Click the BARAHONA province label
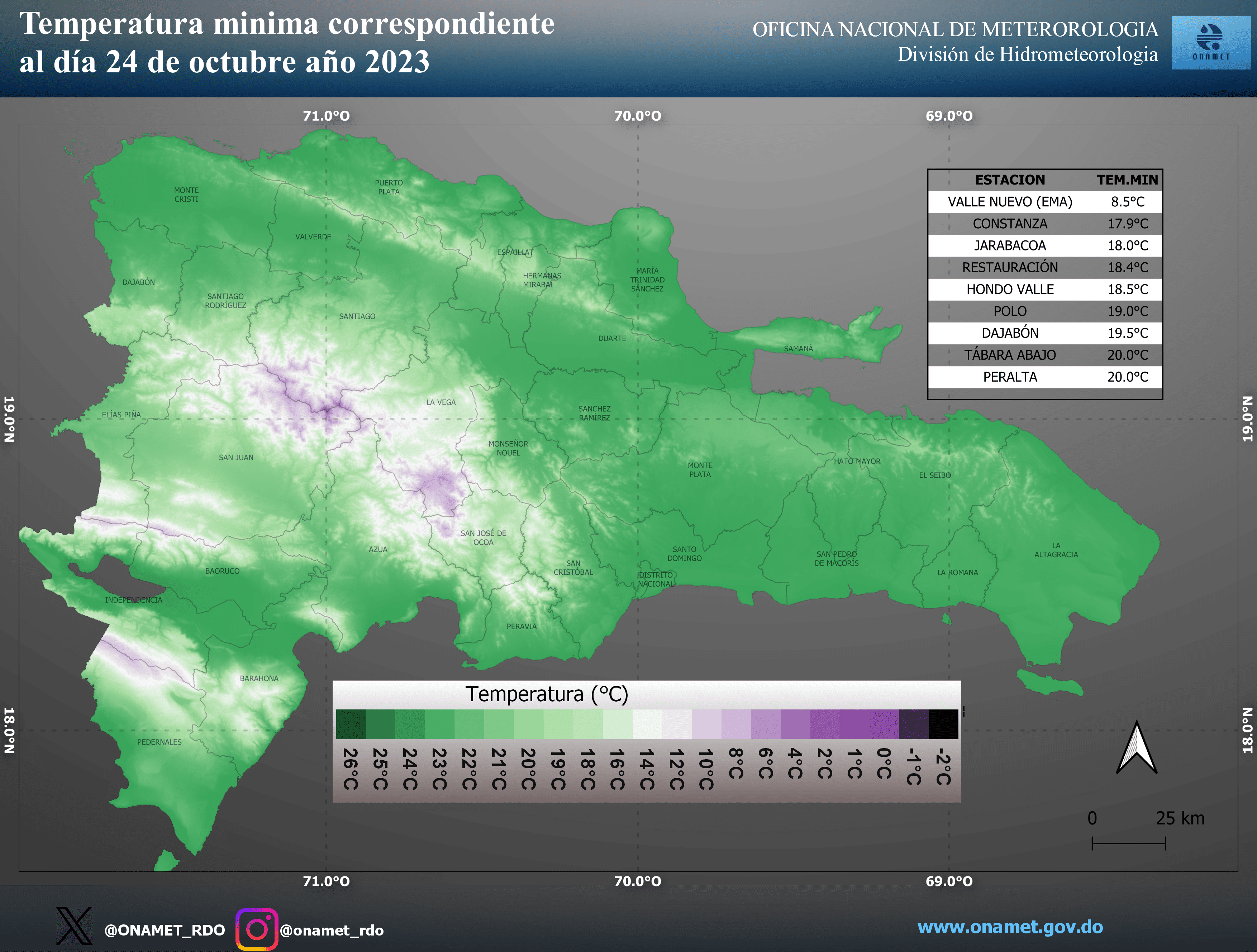 tap(259, 678)
